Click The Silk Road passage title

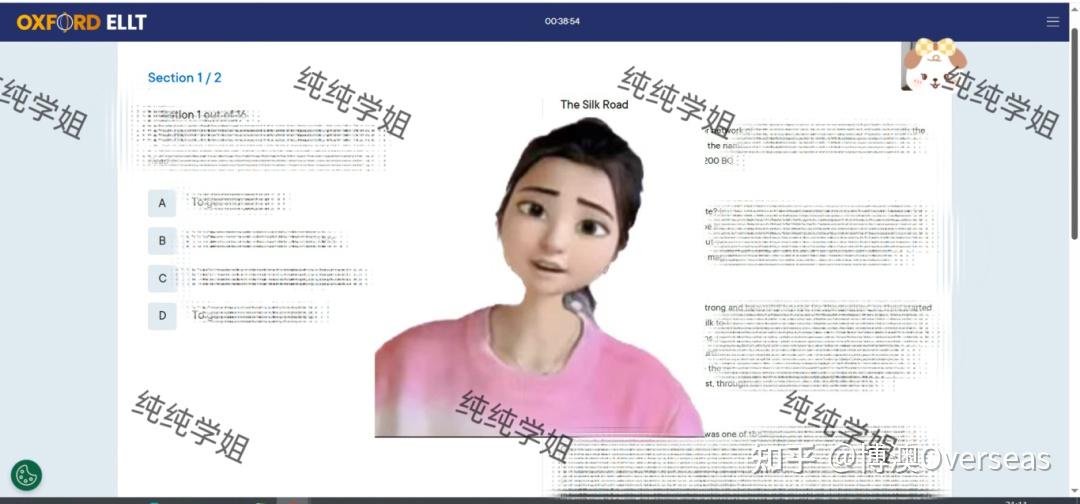coord(594,105)
